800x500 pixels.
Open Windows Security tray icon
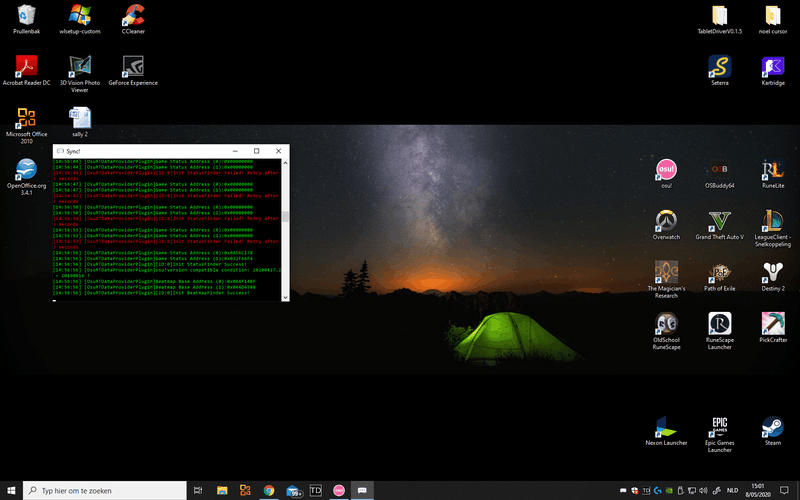[x=635, y=490]
